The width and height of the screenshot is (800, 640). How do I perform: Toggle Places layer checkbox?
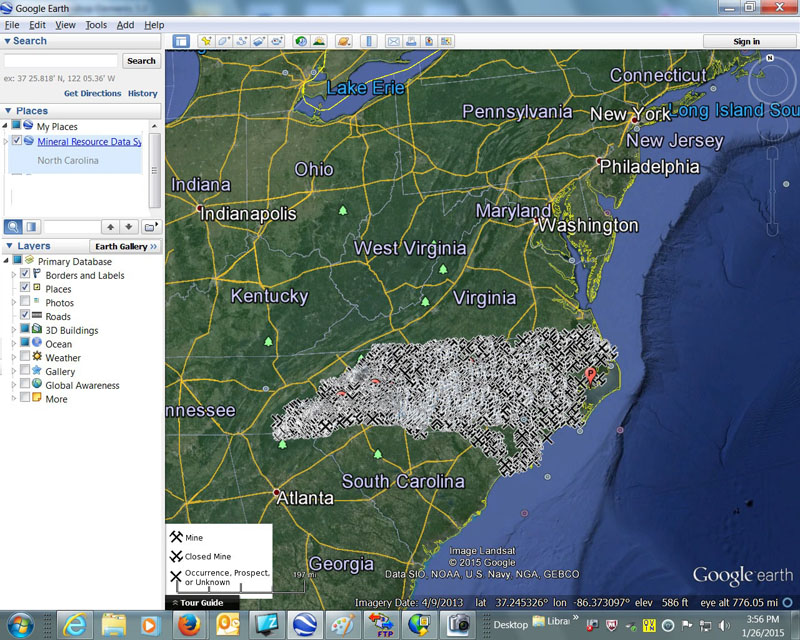[24, 288]
